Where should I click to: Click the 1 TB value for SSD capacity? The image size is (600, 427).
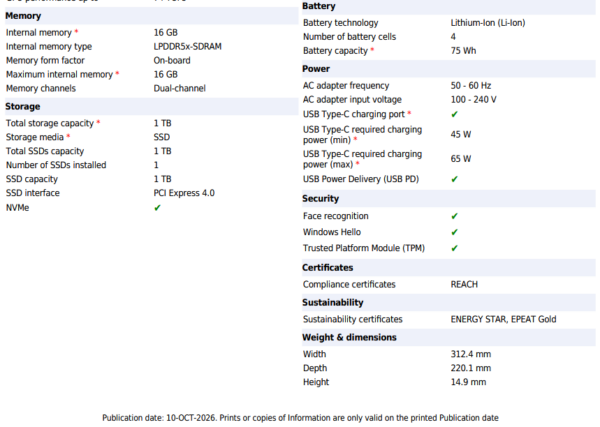(163, 179)
